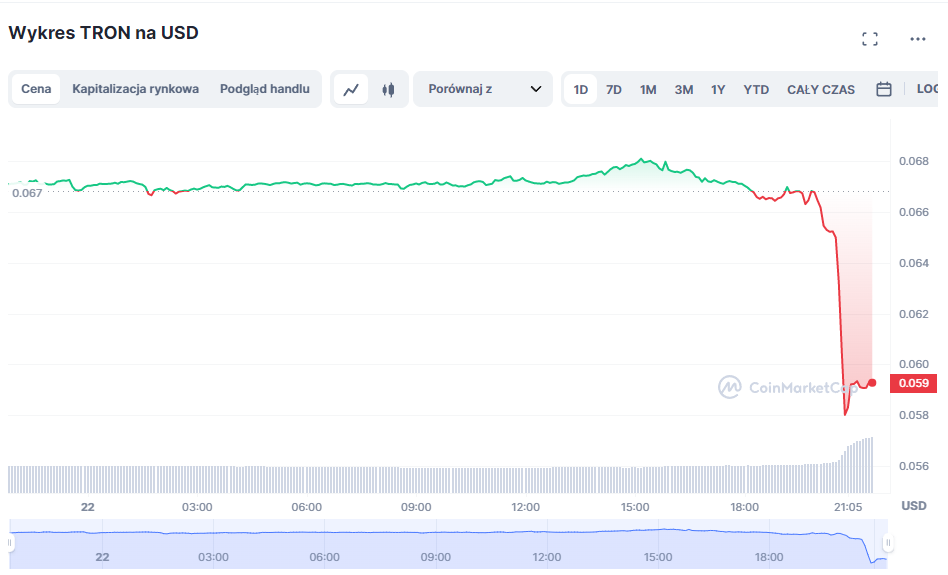948x575 pixels.
Task: Choose the YTD time range
Action: (x=756, y=89)
